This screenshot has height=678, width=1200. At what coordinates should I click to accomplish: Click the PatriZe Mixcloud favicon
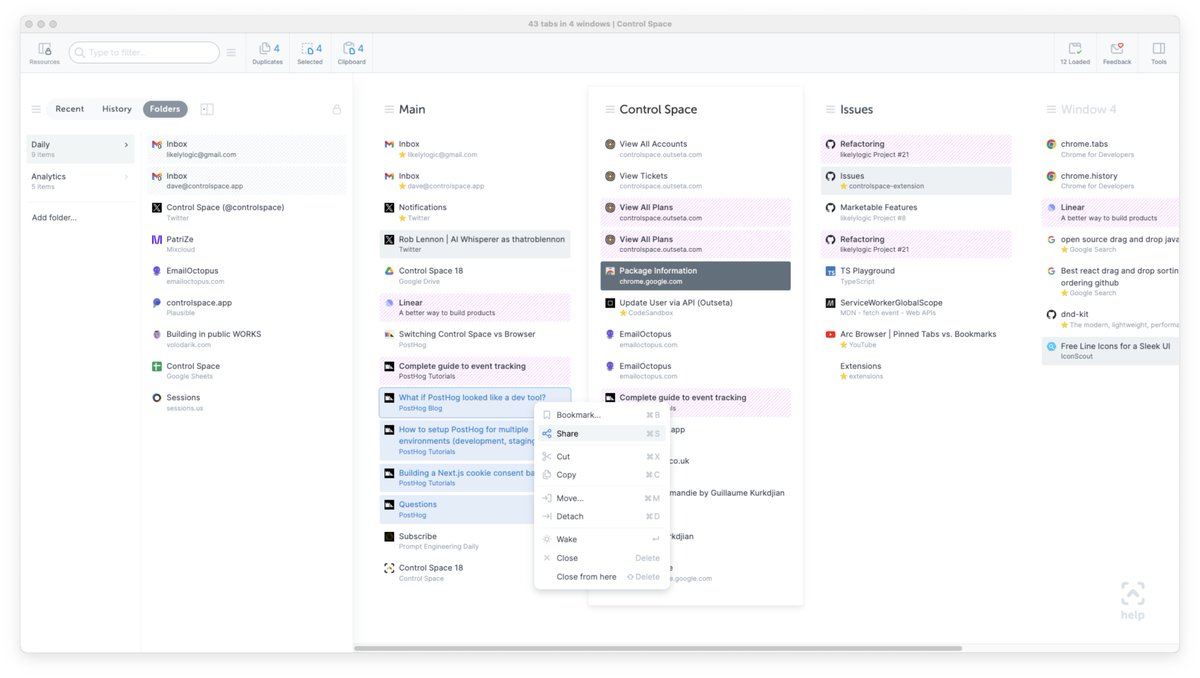tap(157, 240)
